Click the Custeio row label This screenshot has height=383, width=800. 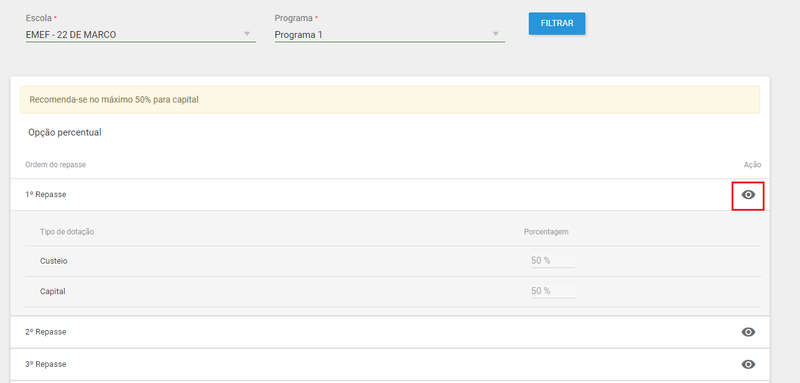pyautogui.click(x=54, y=261)
